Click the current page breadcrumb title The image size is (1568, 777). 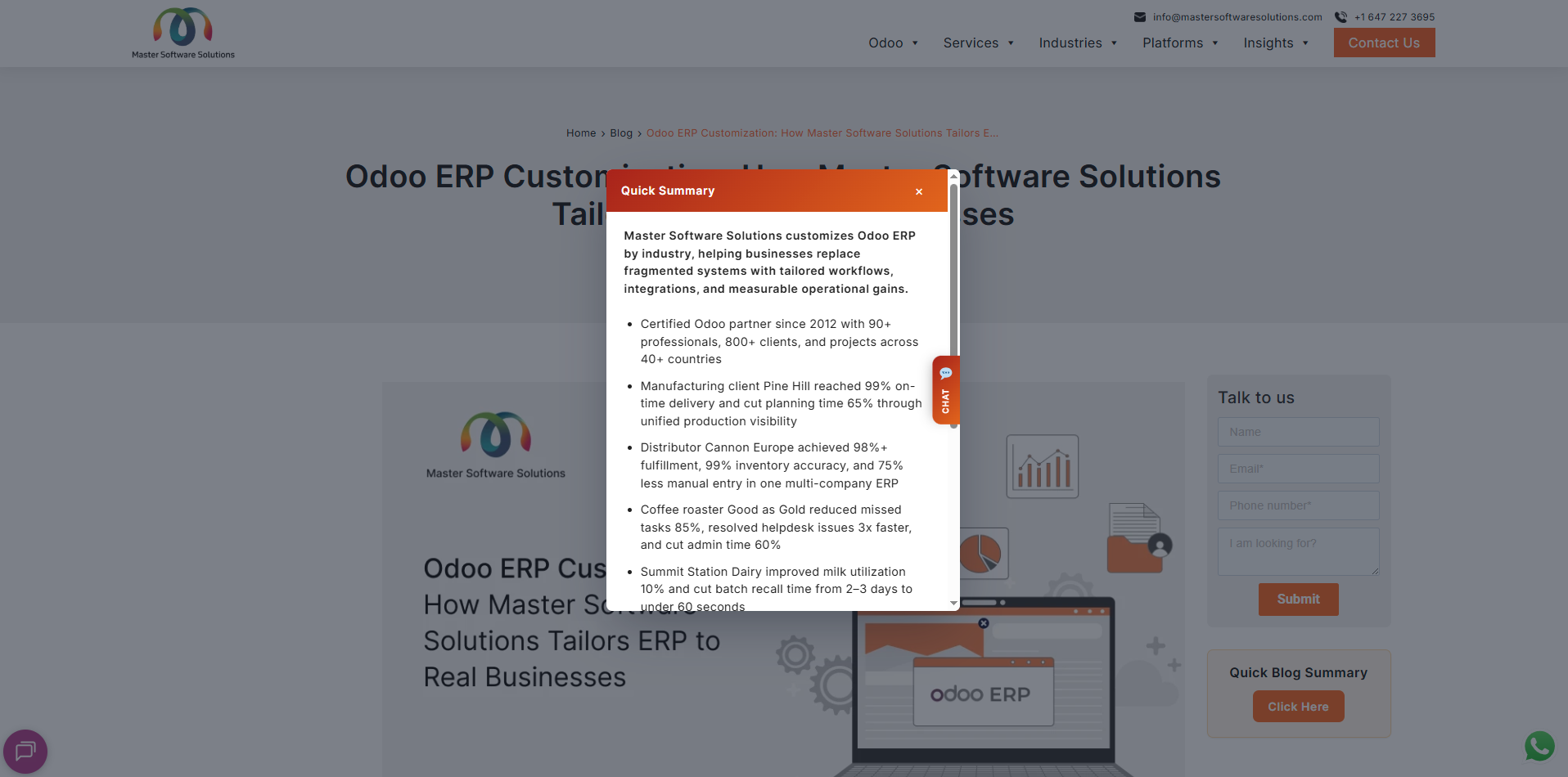pos(822,133)
